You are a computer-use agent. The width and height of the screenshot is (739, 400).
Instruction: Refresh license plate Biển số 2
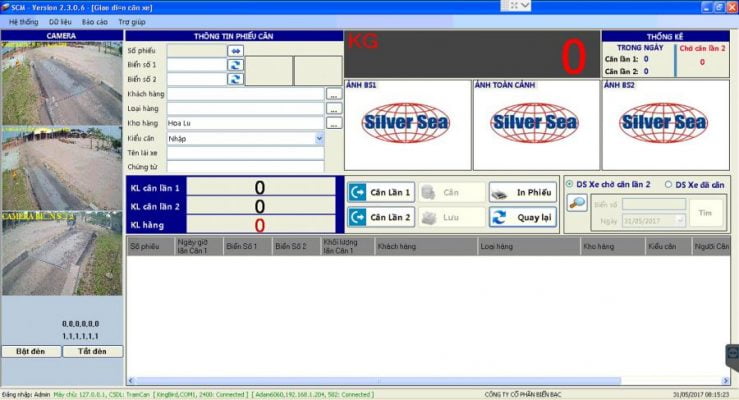click(236, 79)
